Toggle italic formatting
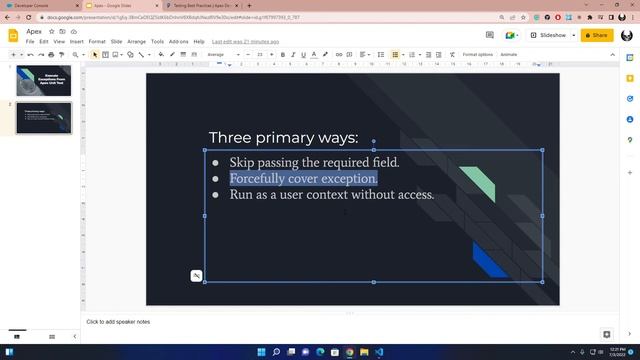Viewport: 640px width, 360px height. click(x=293, y=54)
